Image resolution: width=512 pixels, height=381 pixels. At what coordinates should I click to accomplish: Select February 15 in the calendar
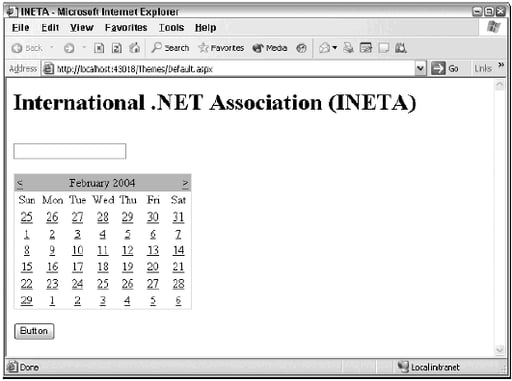[27, 267]
